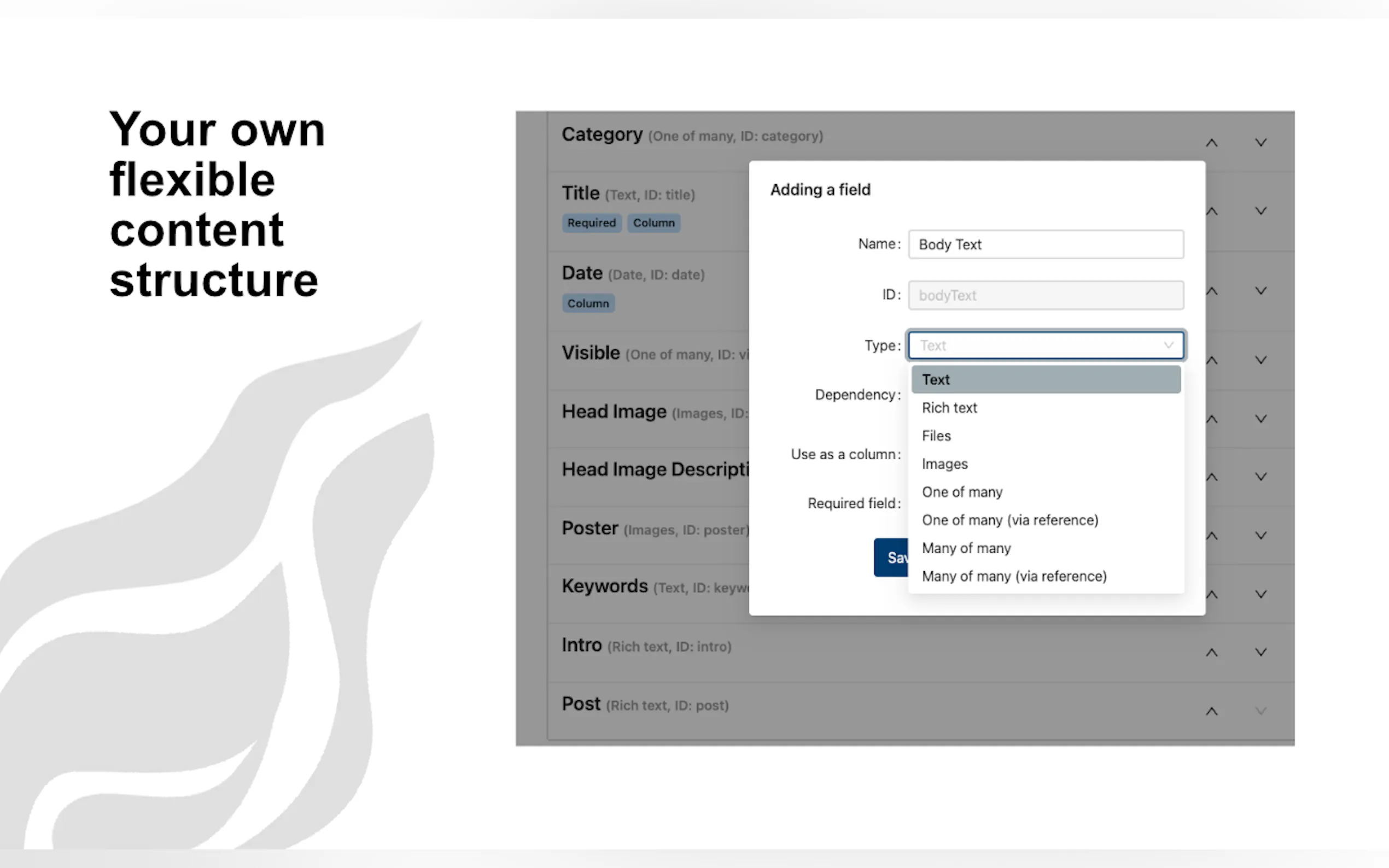Move the Head Image field up
The image size is (1389, 868).
pos(1212,419)
